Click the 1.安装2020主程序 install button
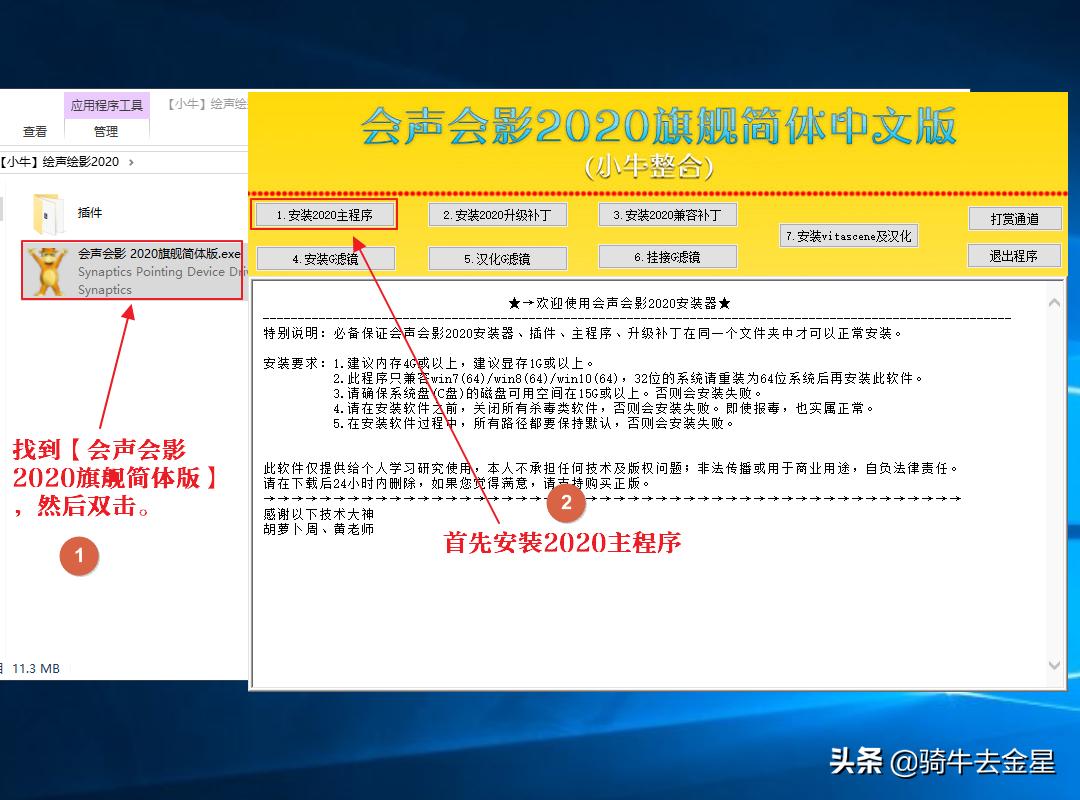This screenshot has width=1080, height=800. [323, 213]
